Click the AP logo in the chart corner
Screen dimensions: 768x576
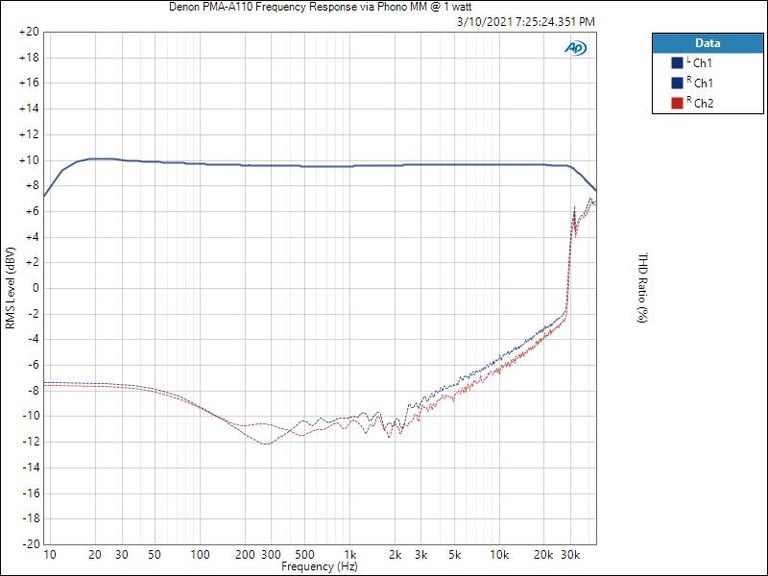click(x=576, y=47)
